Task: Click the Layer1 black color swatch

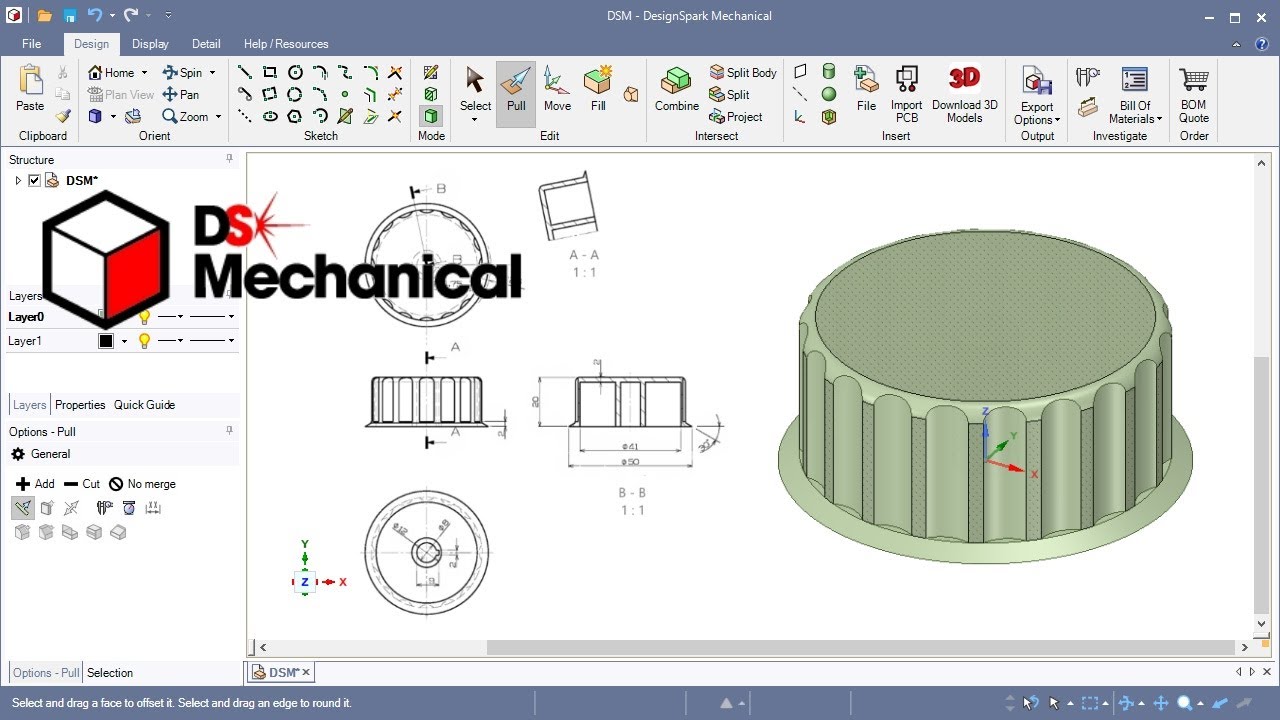Action: click(106, 341)
